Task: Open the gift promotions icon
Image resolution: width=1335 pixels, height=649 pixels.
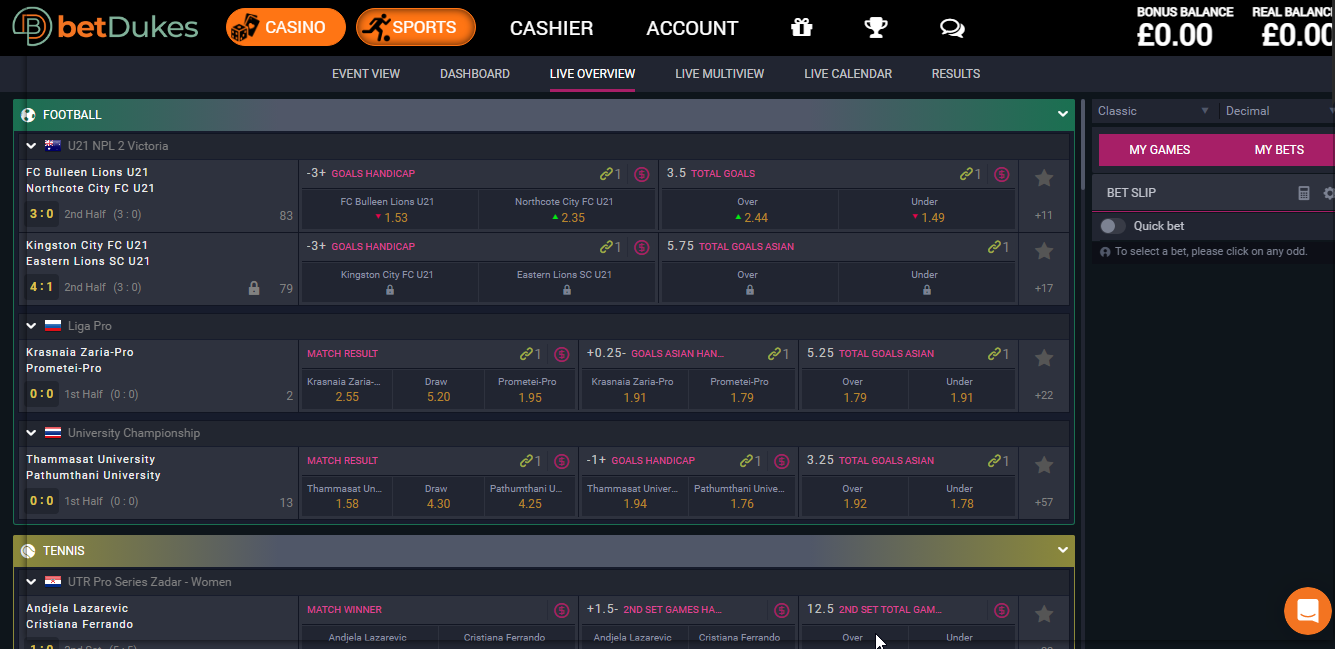Action: click(x=801, y=28)
